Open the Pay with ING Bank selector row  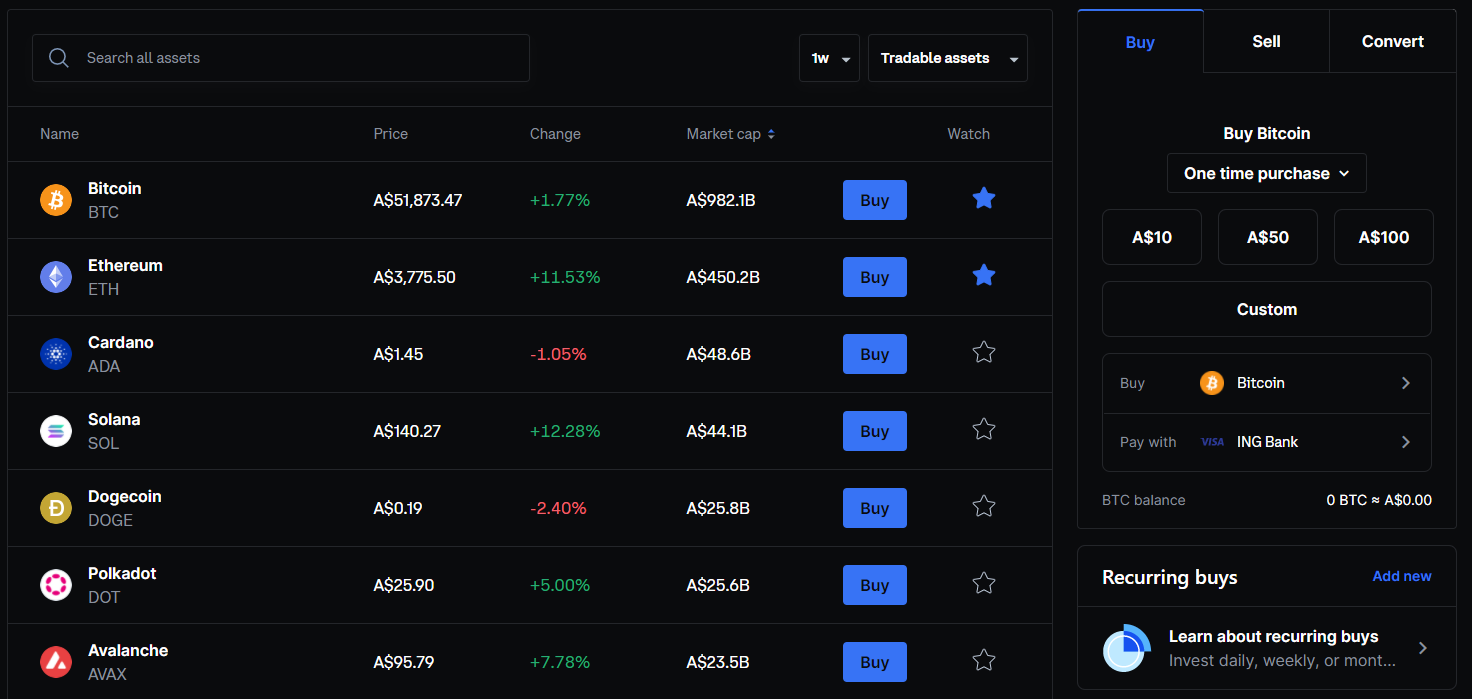click(x=1267, y=442)
